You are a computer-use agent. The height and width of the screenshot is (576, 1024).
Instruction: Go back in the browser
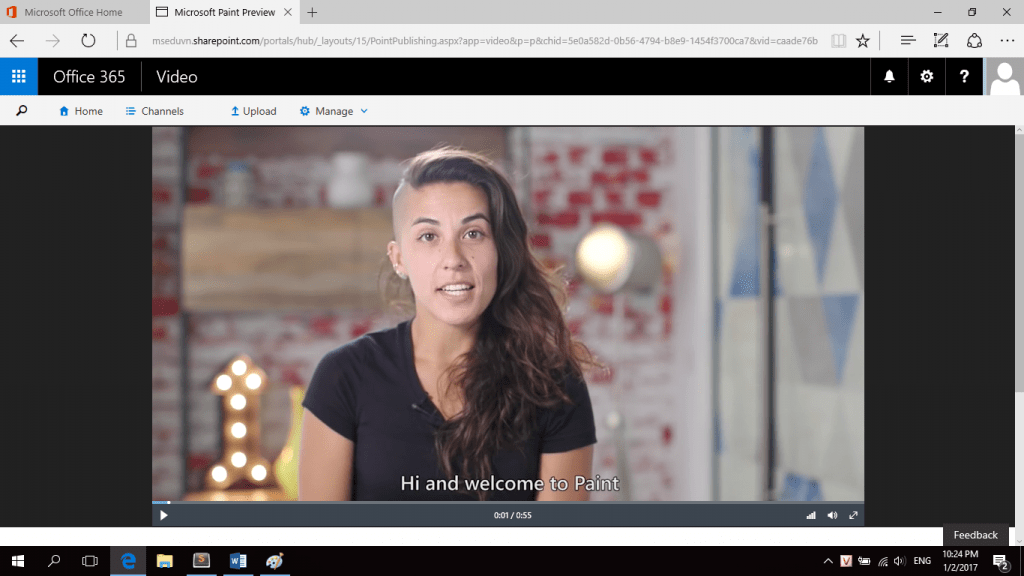pos(17,40)
